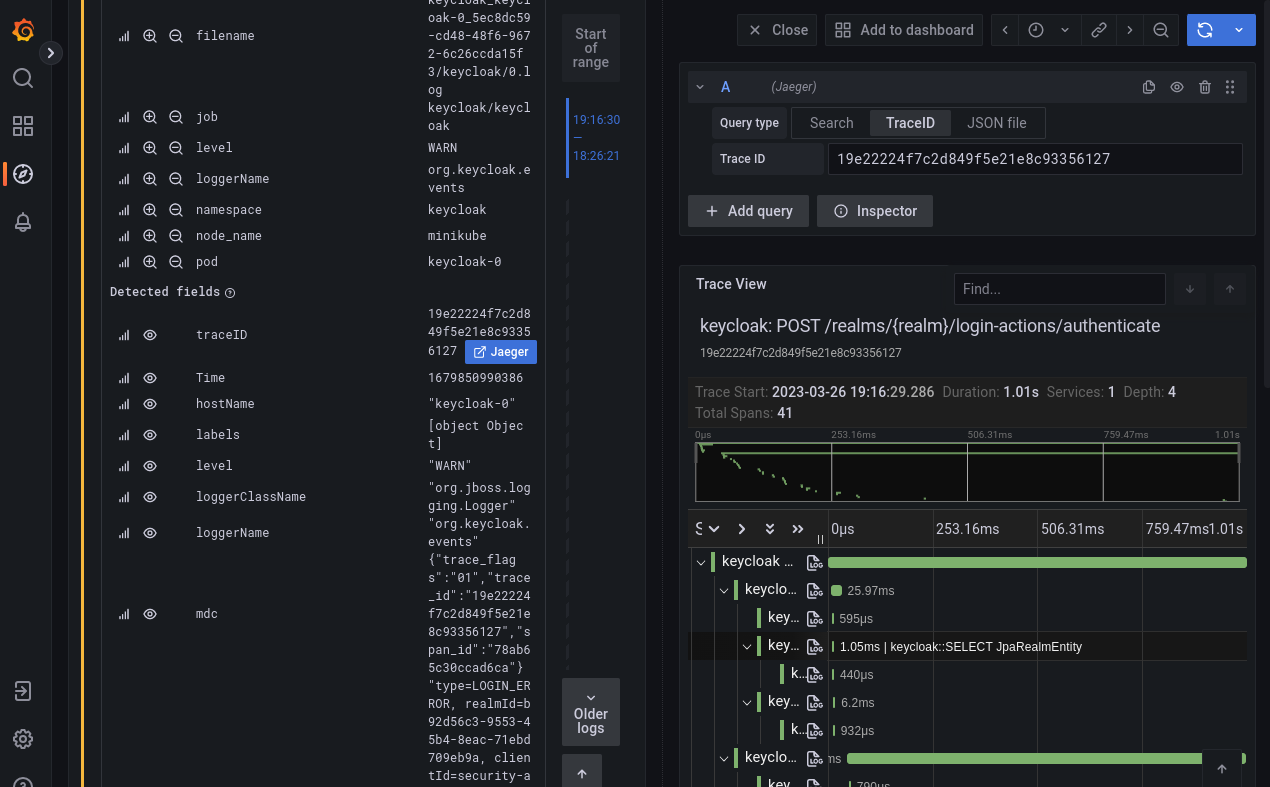Click the Jaeger link button
Image resolution: width=1270 pixels, height=787 pixels.
501,352
